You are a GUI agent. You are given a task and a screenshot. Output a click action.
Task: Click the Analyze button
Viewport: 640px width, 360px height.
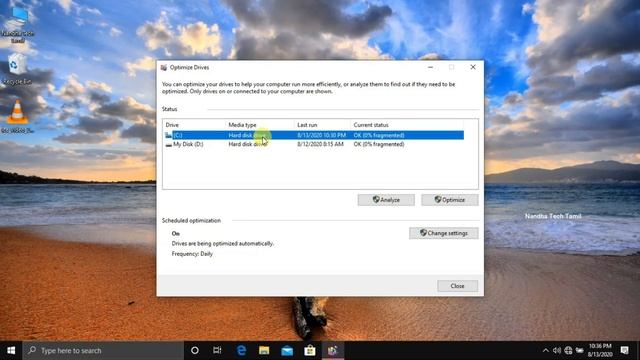pyautogui.click(x=386, y=200)
